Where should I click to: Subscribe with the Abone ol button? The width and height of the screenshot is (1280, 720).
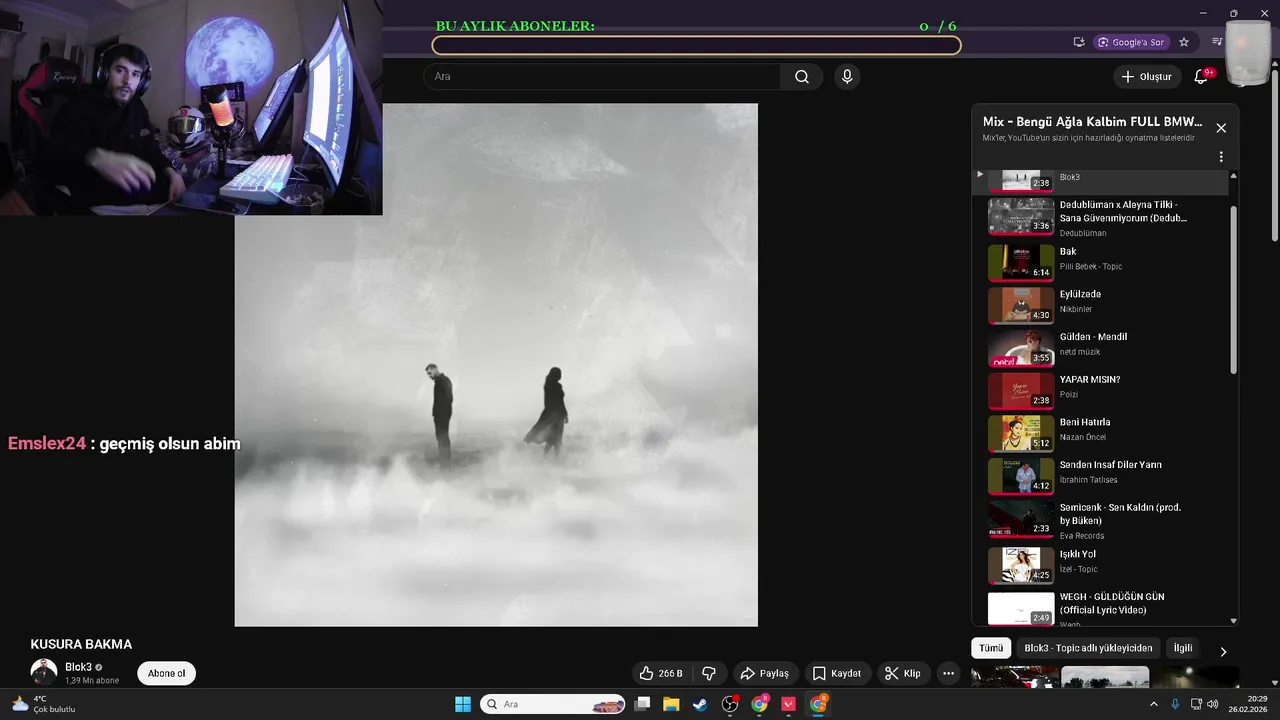pos(166,673)
